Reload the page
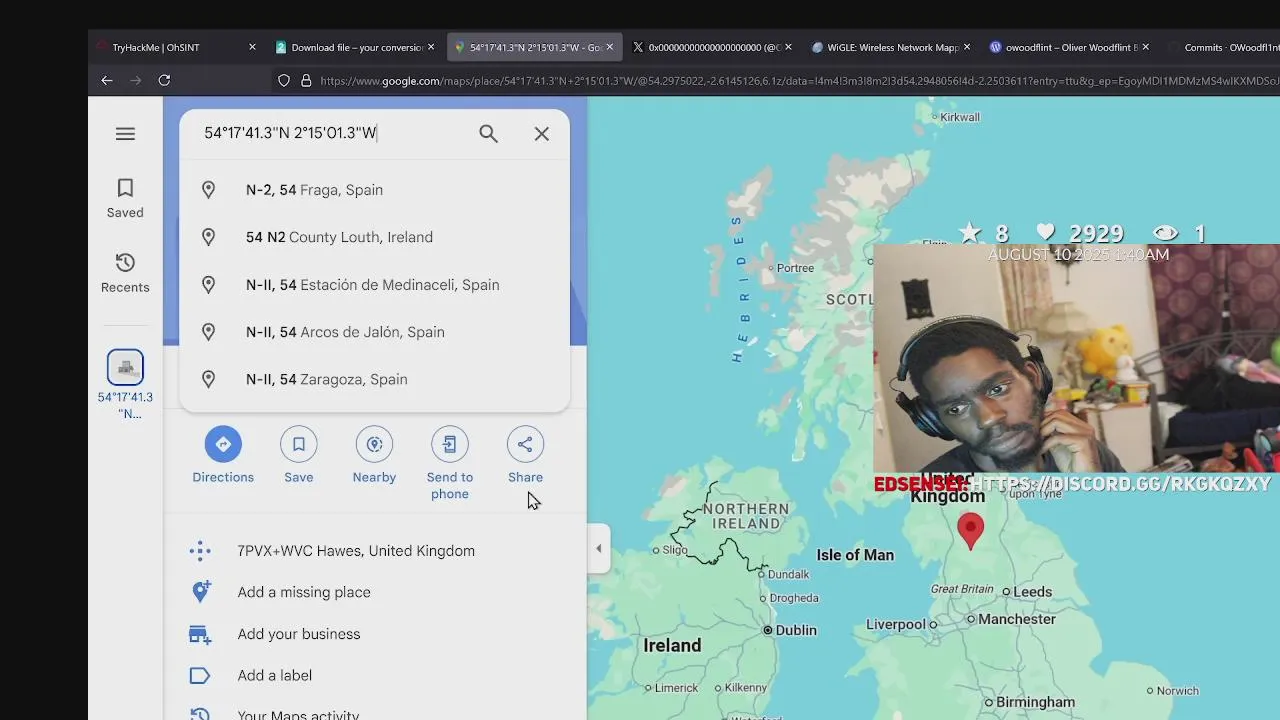The image size is (1280, 720). [x=164, y=80]
